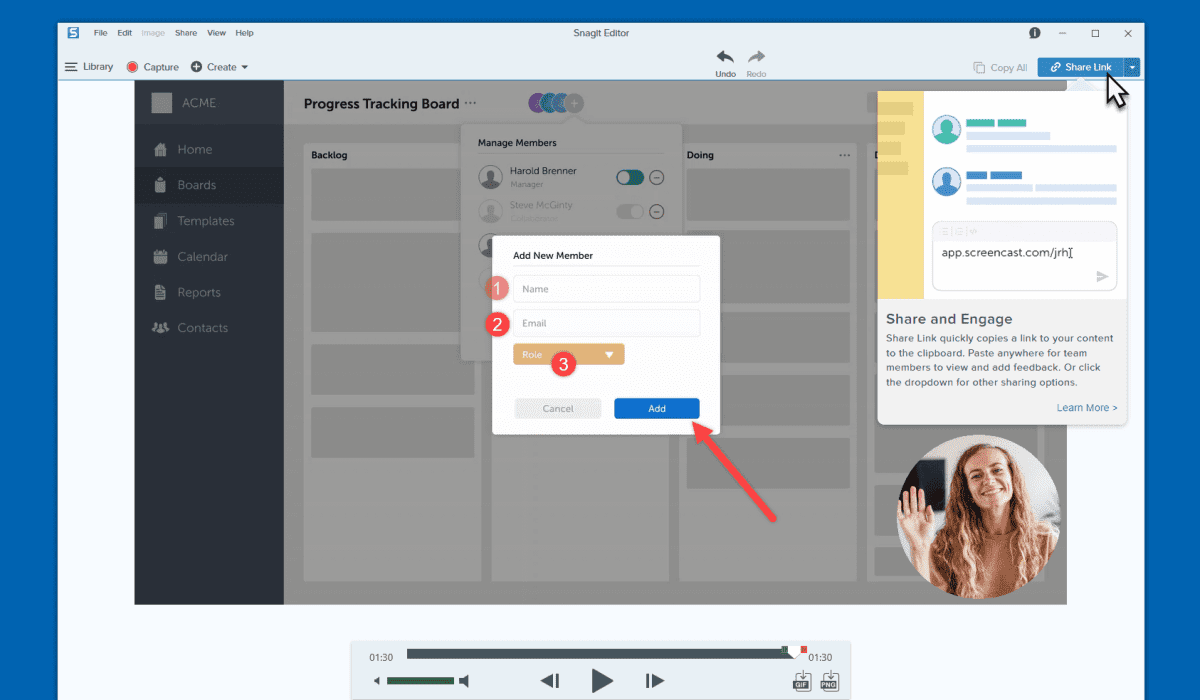
Task: Step back one frame in the video
Action: click(549, 681)
